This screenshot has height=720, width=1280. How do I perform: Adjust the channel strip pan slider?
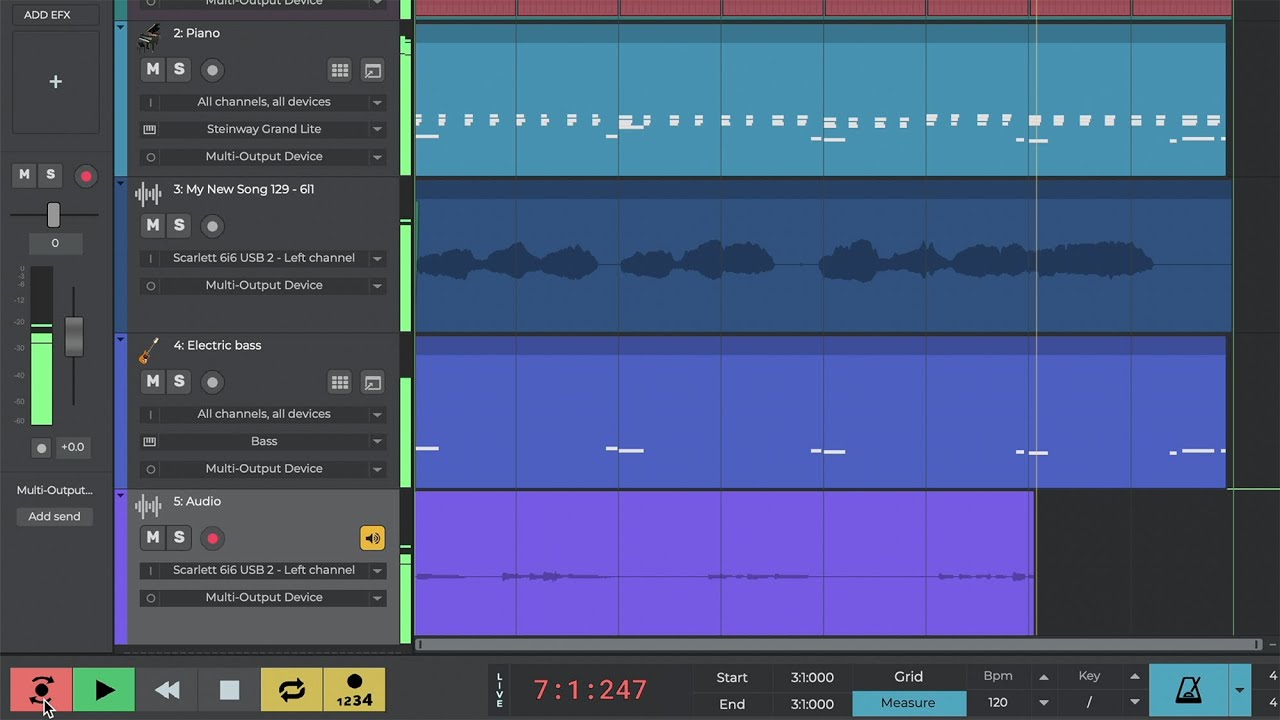54,214
